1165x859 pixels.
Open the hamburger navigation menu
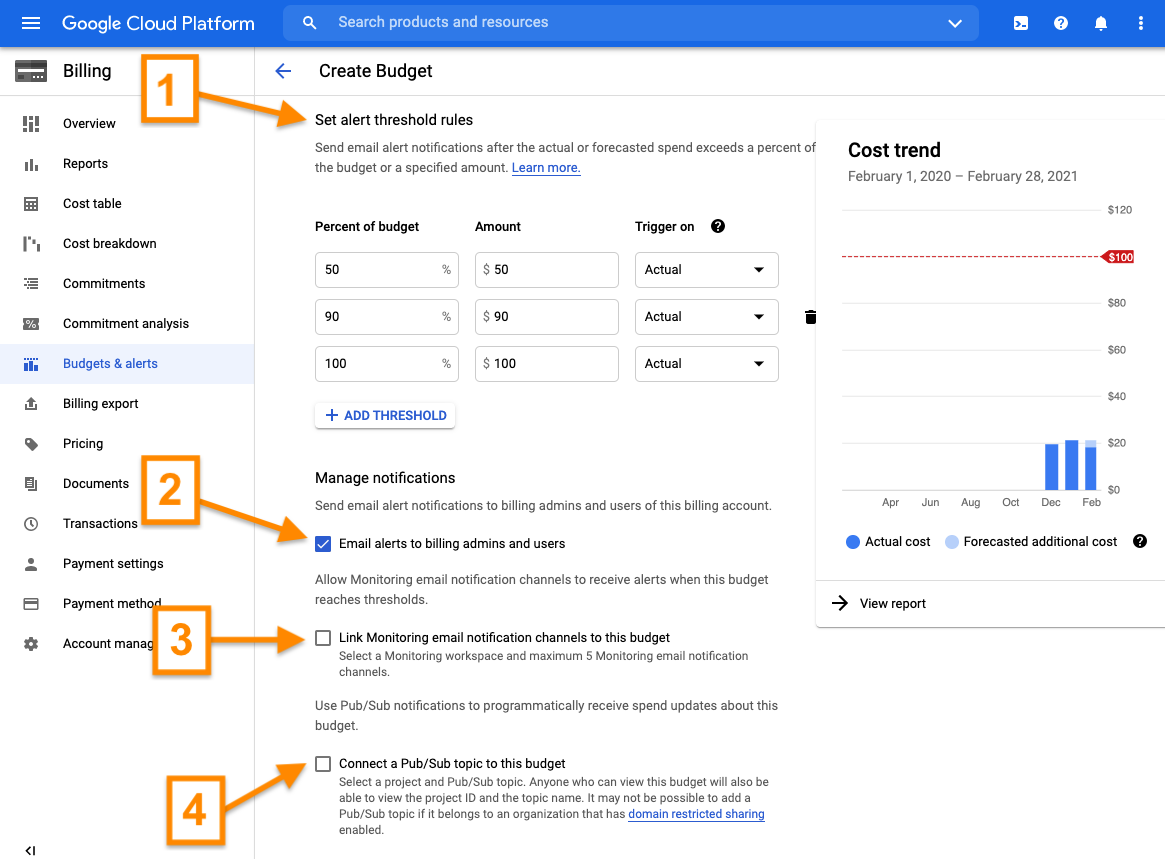(31, 23)
